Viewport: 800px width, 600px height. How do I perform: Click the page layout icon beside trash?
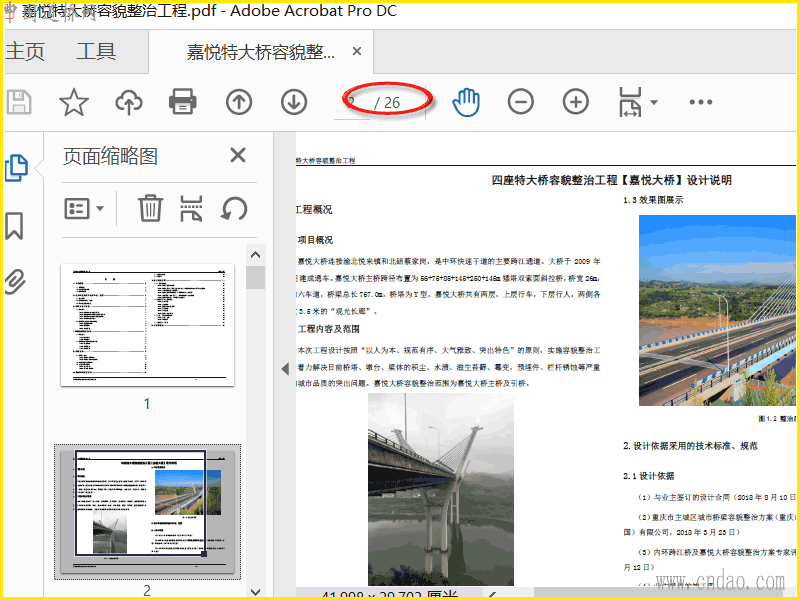click(191, 208)
